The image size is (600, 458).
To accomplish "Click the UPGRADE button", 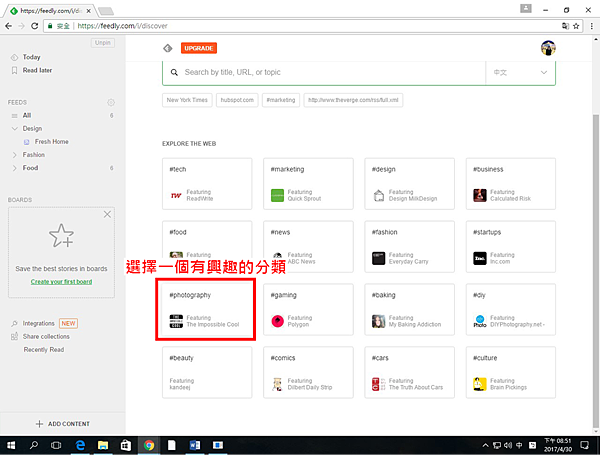I will coord(199,48).
